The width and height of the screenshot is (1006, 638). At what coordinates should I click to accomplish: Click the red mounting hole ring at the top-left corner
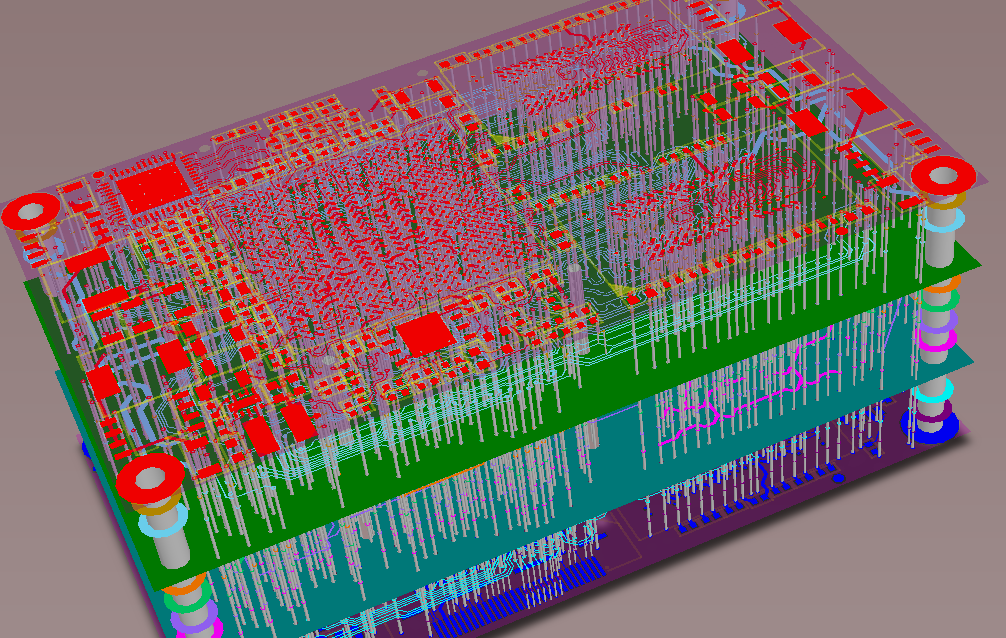(x=30, y=212)
